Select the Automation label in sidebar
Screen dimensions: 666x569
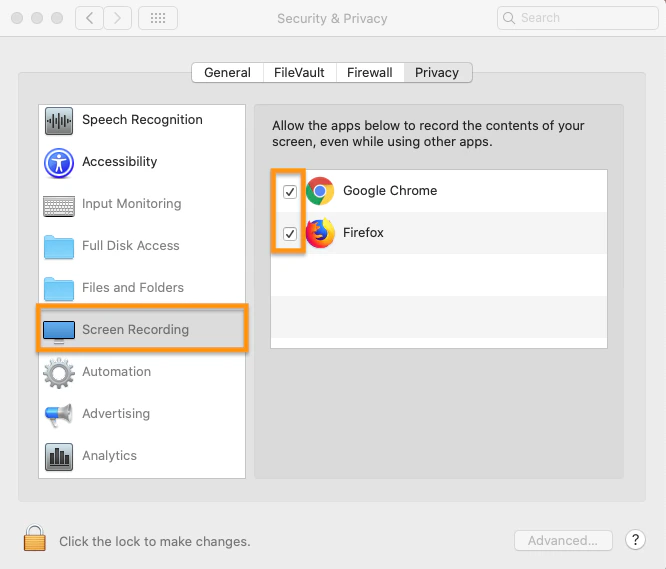(x=116, y=372)
